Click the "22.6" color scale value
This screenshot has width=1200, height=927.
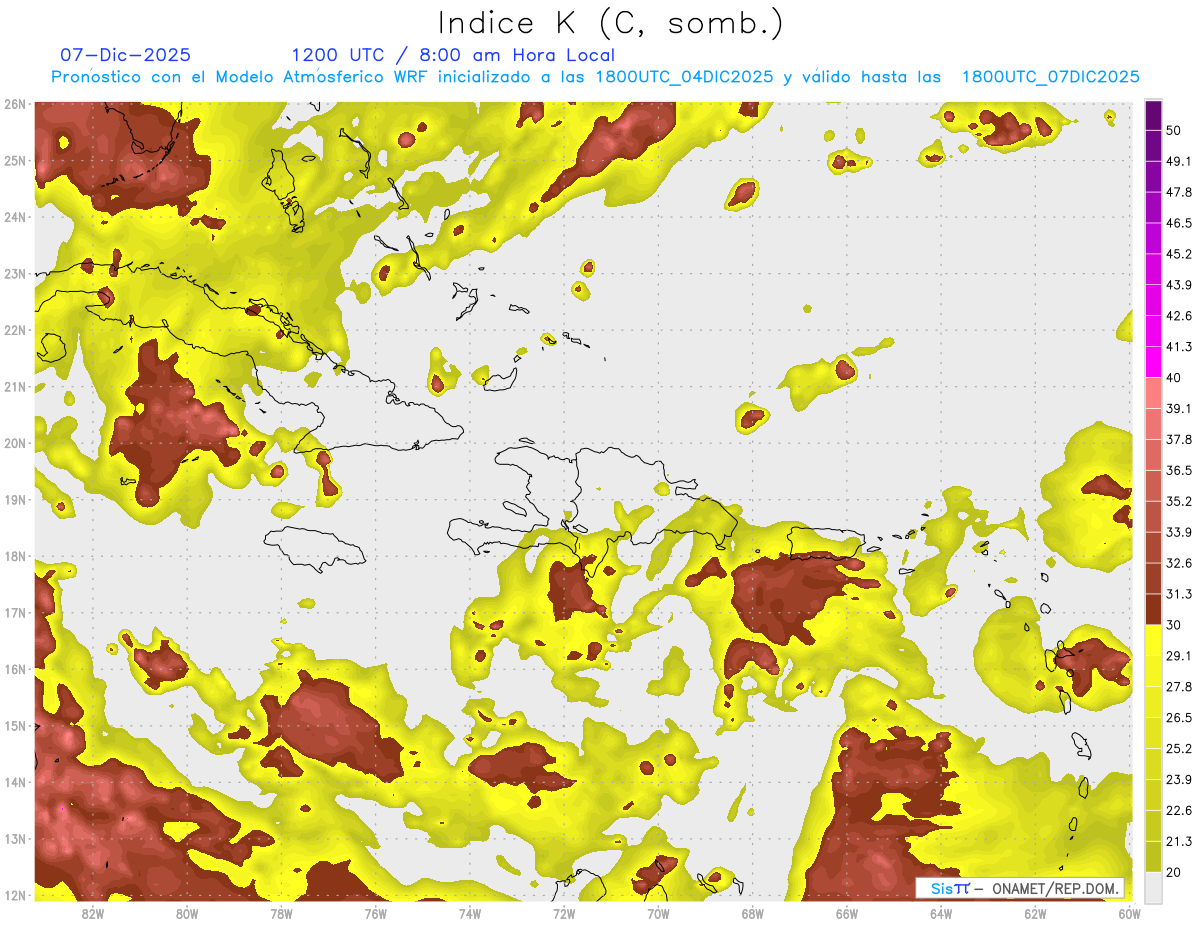(x=1178, y=810)
